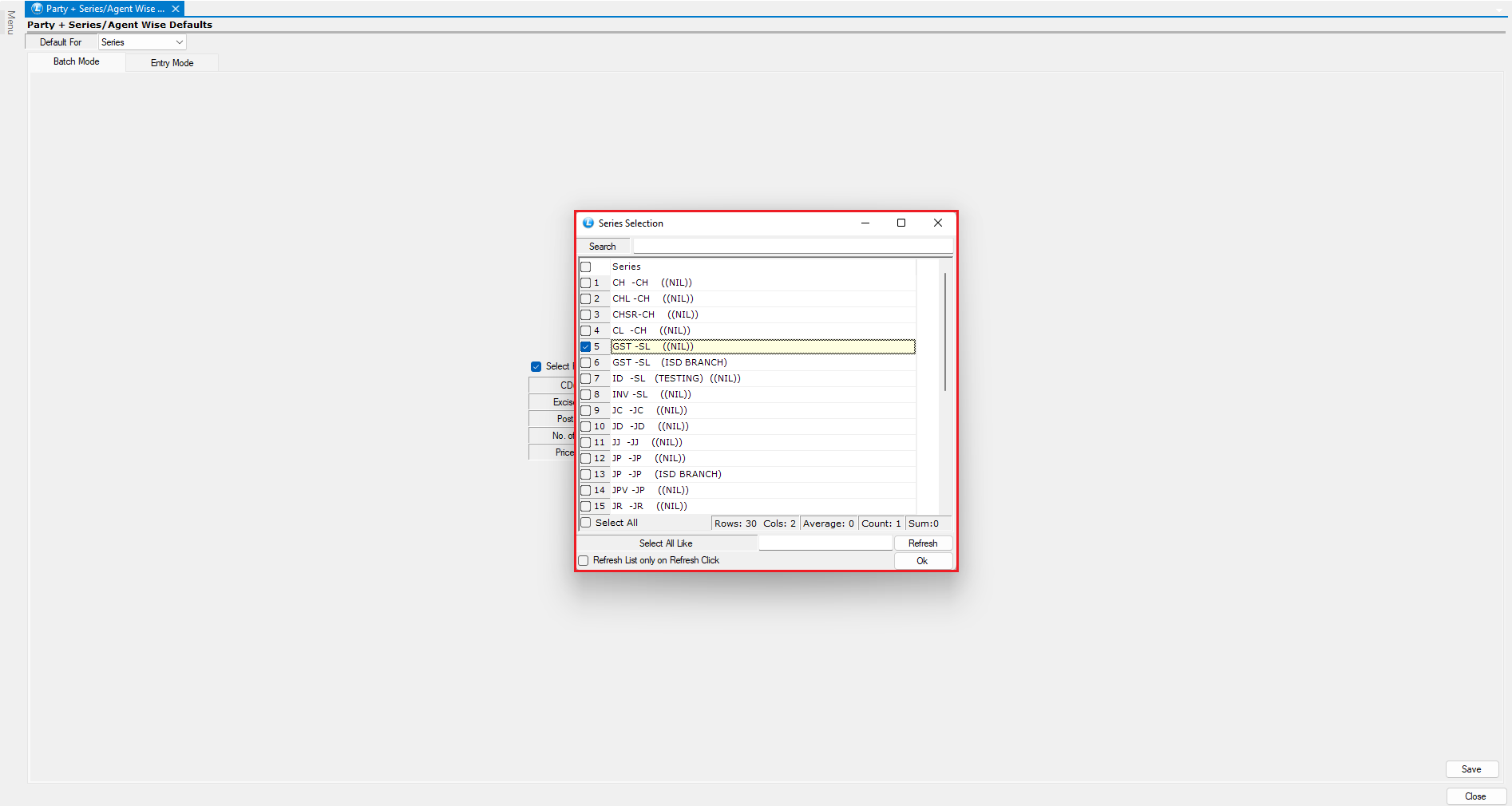The width and height of the screenshot is (1512, 806).
Task: Minimize the Series Selection dialog
Action: (865, 223)
